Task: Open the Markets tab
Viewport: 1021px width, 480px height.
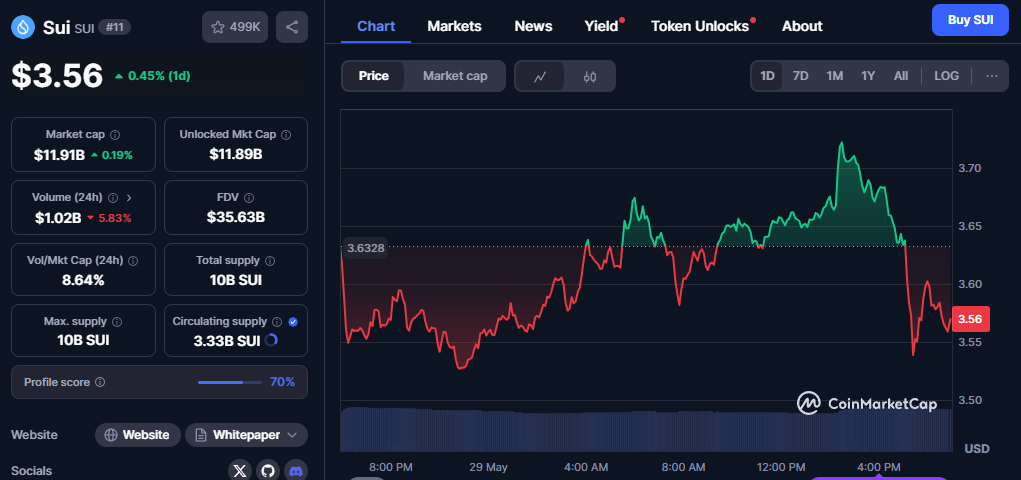Action: (455, 26)
